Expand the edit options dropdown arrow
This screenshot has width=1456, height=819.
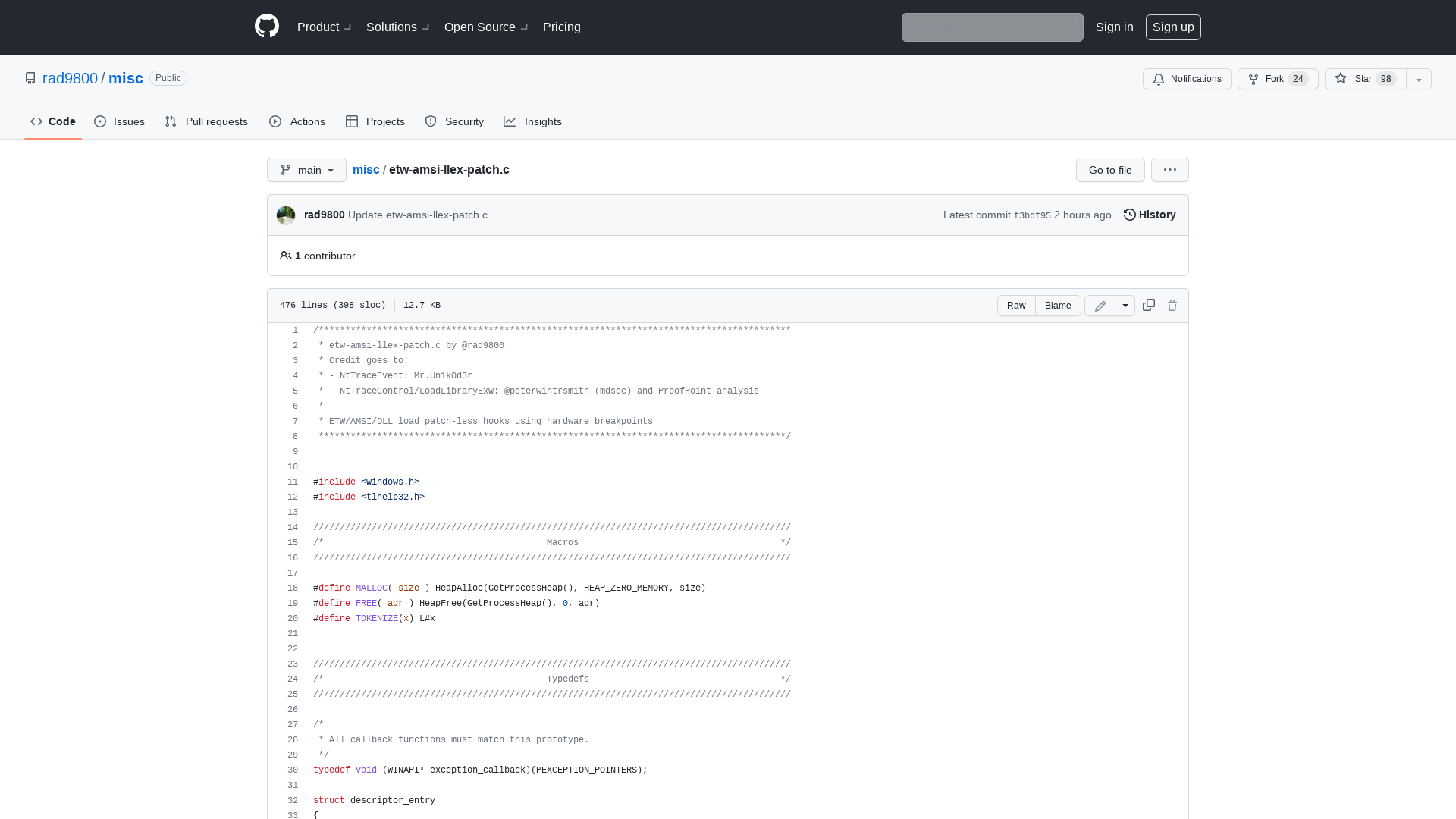1125,306
